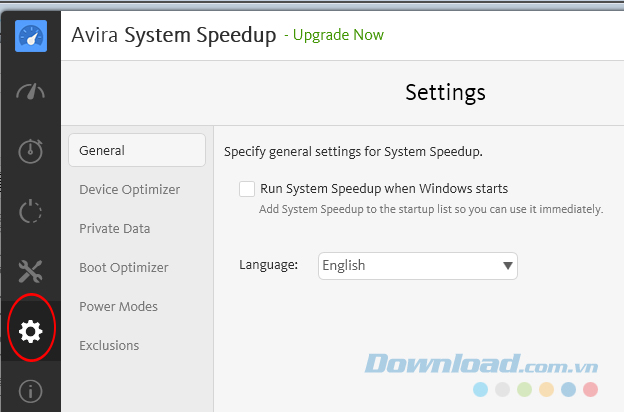
Task: Show the Power Modes settings tab
Action: pos(118,307)
